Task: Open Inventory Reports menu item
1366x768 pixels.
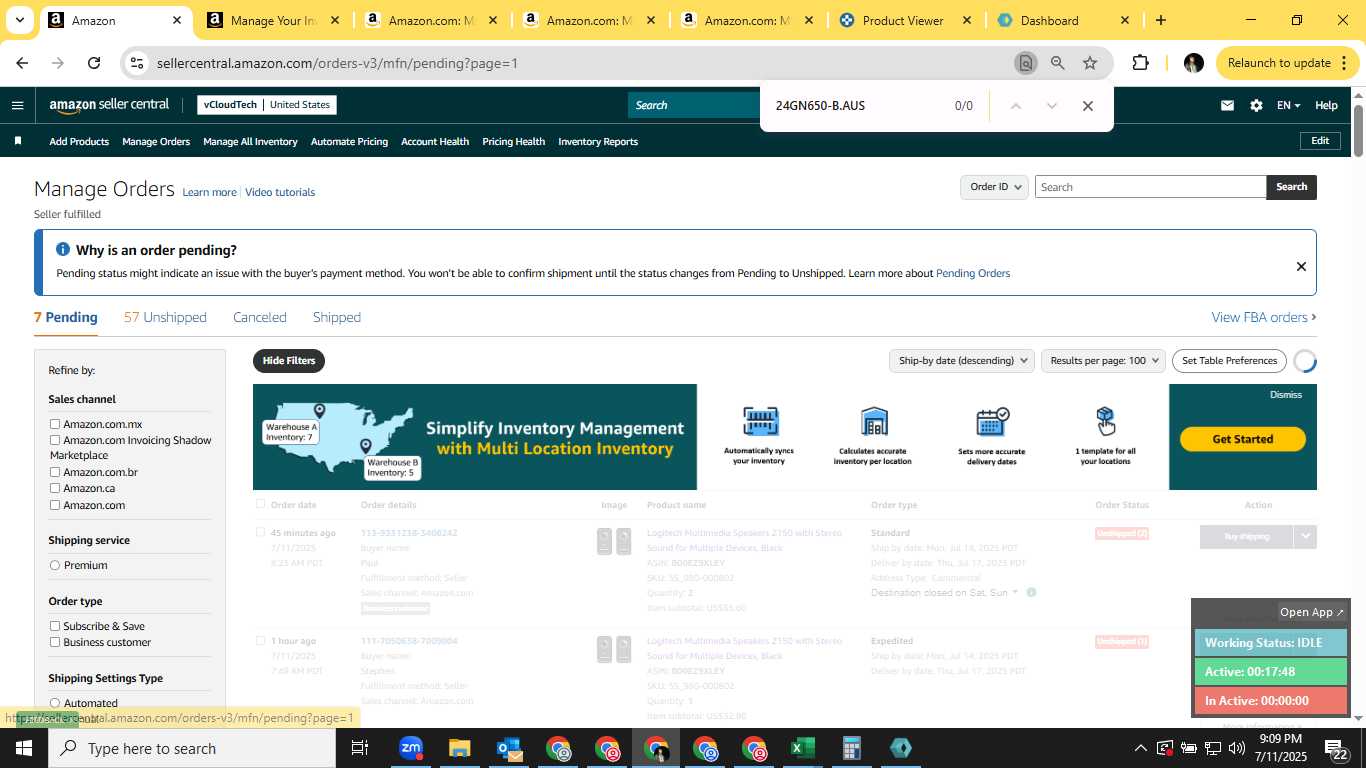Action: [598, 141]
